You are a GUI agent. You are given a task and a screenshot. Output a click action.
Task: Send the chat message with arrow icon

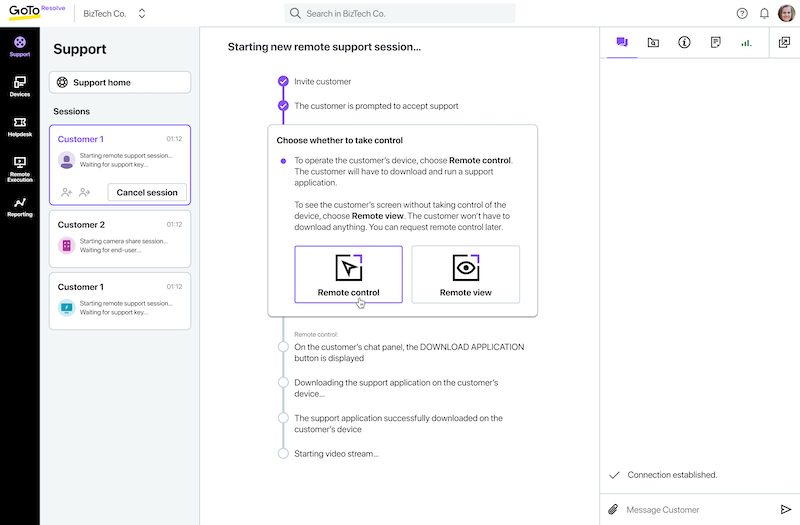tap(785, 510)
